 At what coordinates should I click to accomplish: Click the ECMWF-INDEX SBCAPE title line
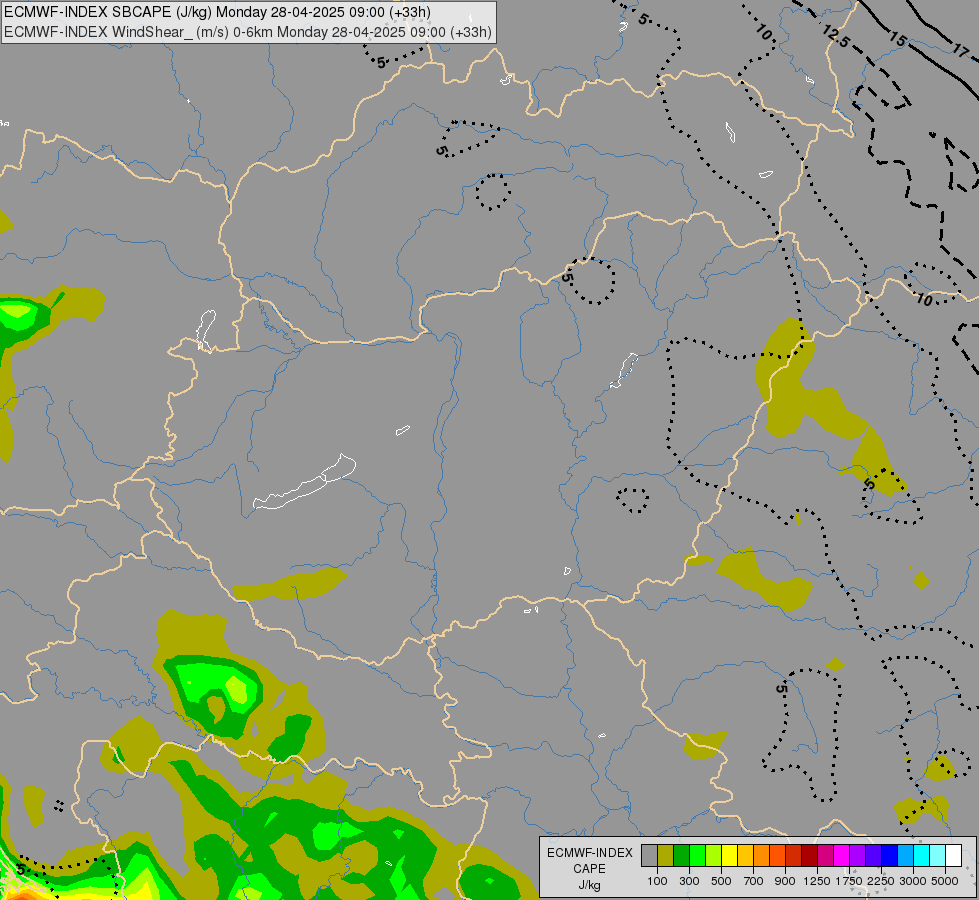(217, 12)
